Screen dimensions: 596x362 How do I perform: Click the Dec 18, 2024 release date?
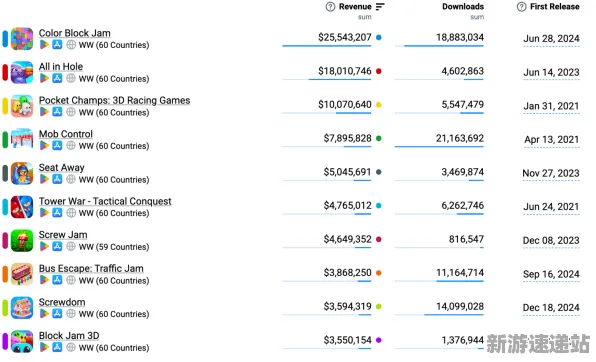click(x=551, y=307)
